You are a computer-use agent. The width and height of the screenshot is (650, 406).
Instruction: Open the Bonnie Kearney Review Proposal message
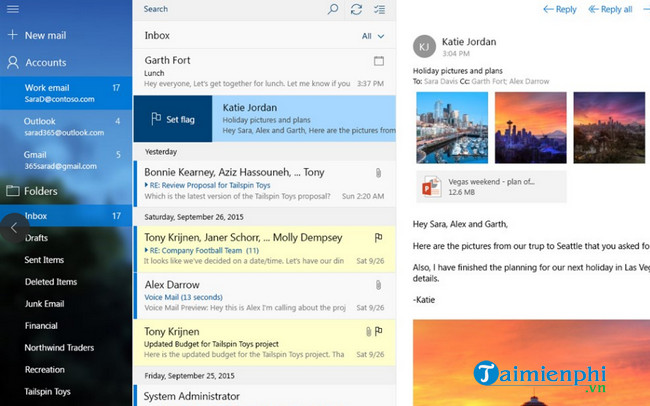[x=264, y=184]
